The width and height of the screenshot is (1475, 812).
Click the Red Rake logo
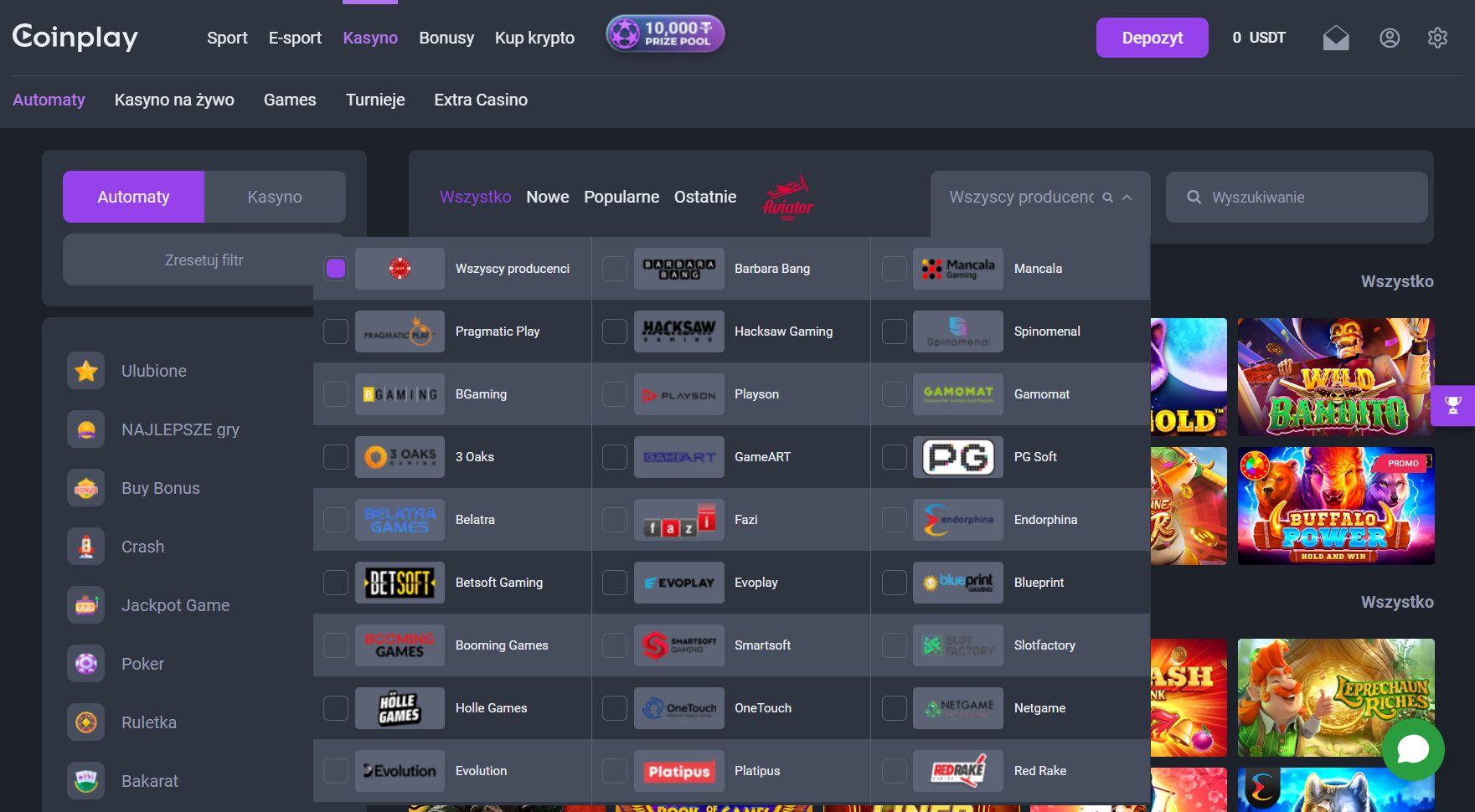click(958, 771)
